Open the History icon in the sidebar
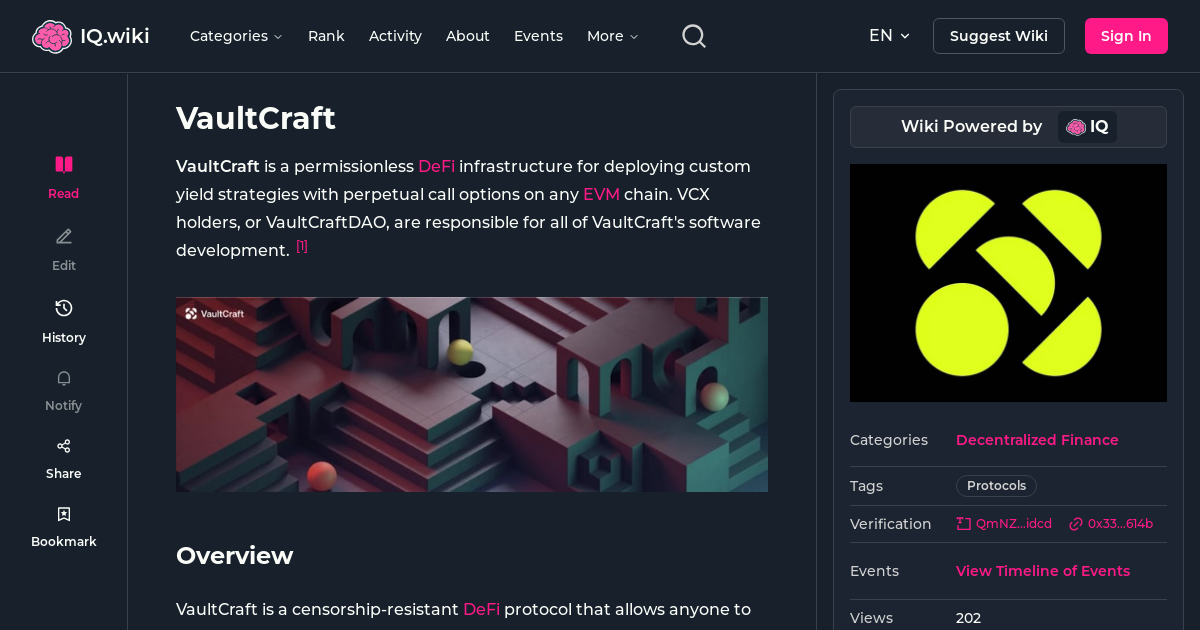Viewport: 1200px width, 630px height. 63,308
